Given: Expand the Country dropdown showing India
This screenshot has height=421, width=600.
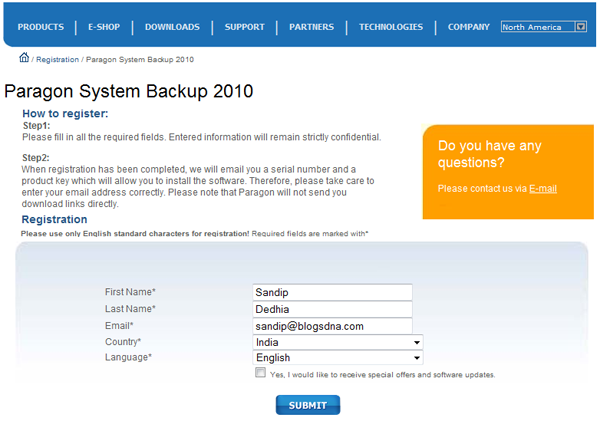Looking at the screenshot, I should point(338,342).
